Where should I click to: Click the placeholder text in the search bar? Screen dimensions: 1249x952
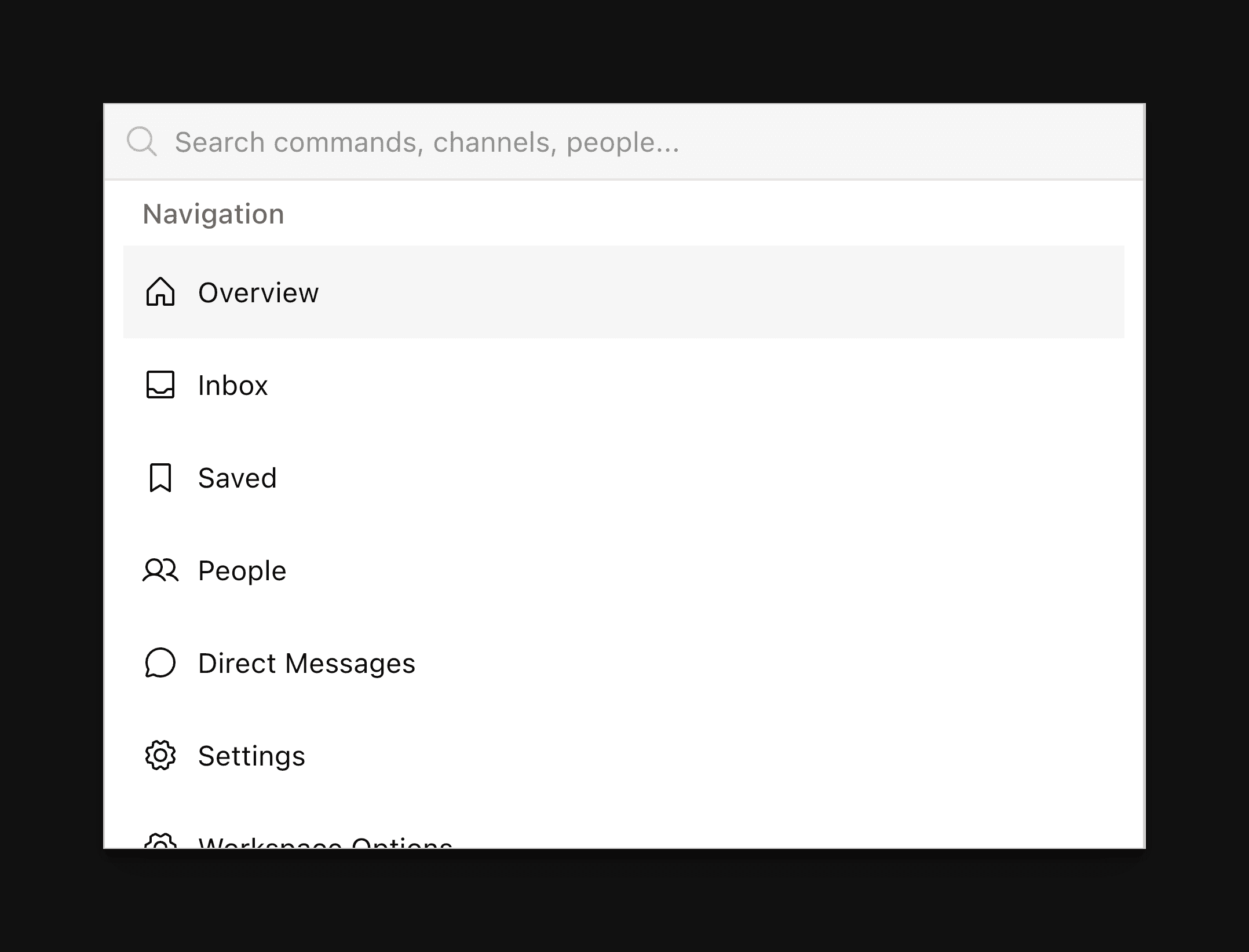pyautogui.click(x=429, y=142)
